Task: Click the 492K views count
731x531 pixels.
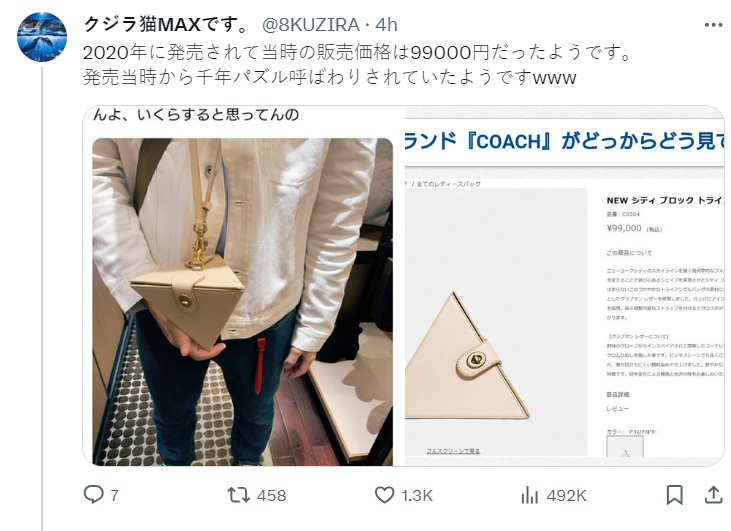Action: 566,495
